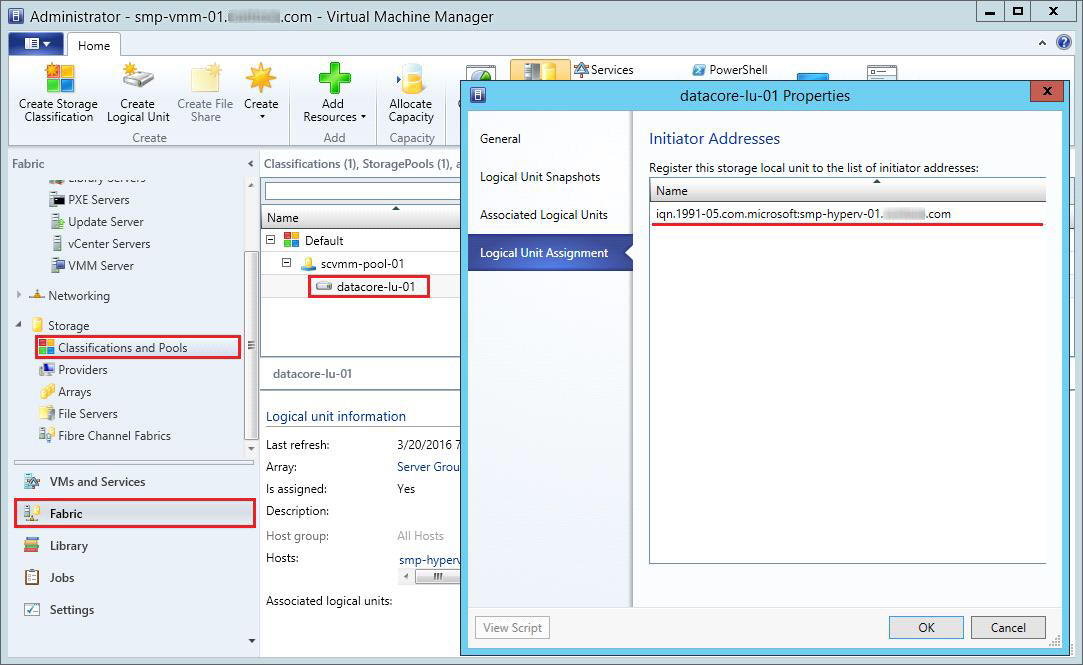Collapse the Default classification node
Viewport: 1083px width, 665px height.
pos(271,241)
